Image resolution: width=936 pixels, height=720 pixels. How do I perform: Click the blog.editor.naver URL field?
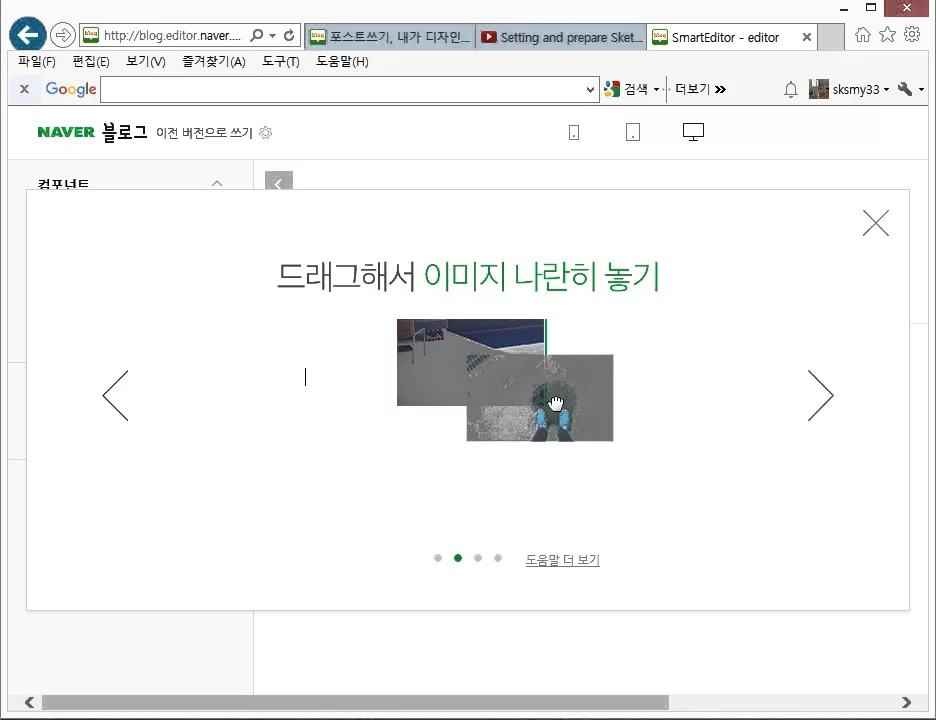pyautogui.click(x=172, y=36)
